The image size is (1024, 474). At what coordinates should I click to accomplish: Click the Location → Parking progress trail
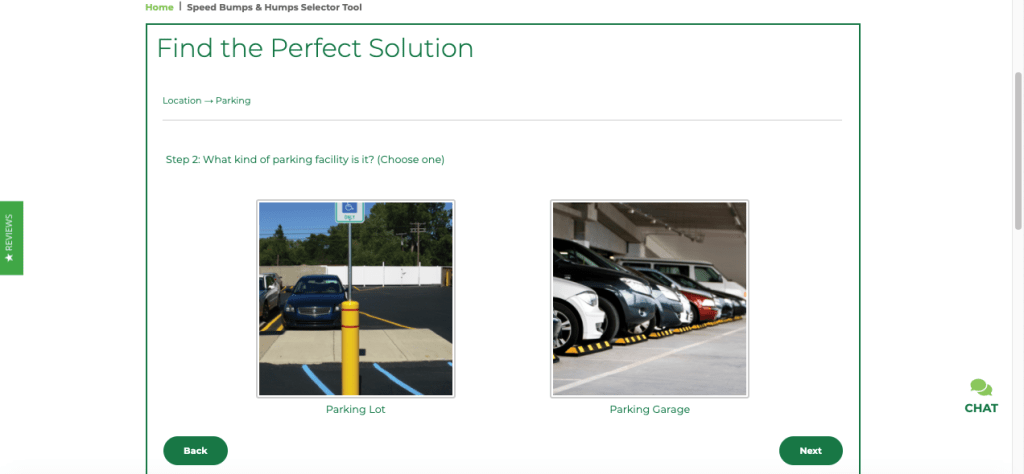coord(206,101)
